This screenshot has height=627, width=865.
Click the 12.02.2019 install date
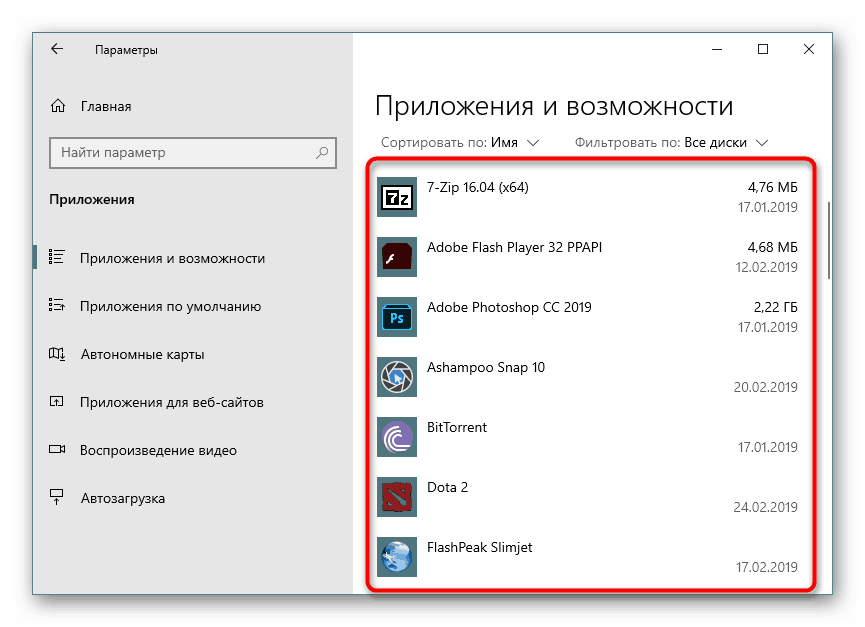tap(766, 267)
